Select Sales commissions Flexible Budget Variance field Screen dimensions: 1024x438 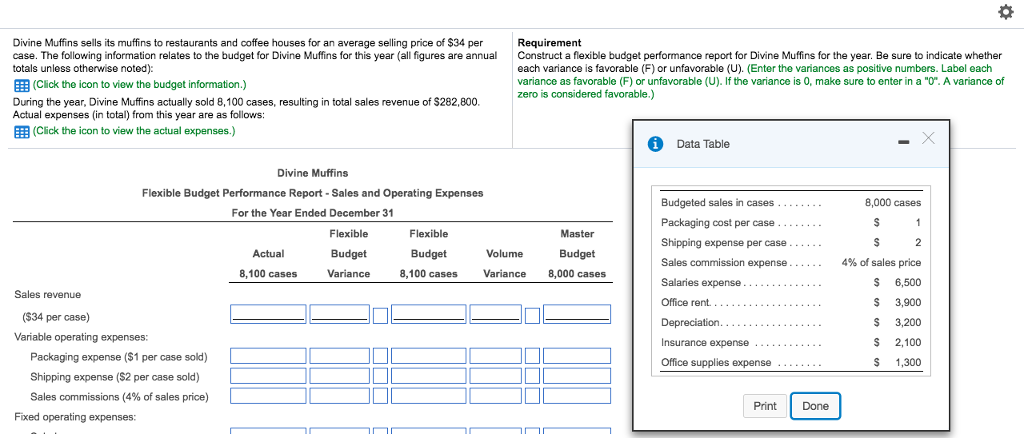tap(340, 396)
